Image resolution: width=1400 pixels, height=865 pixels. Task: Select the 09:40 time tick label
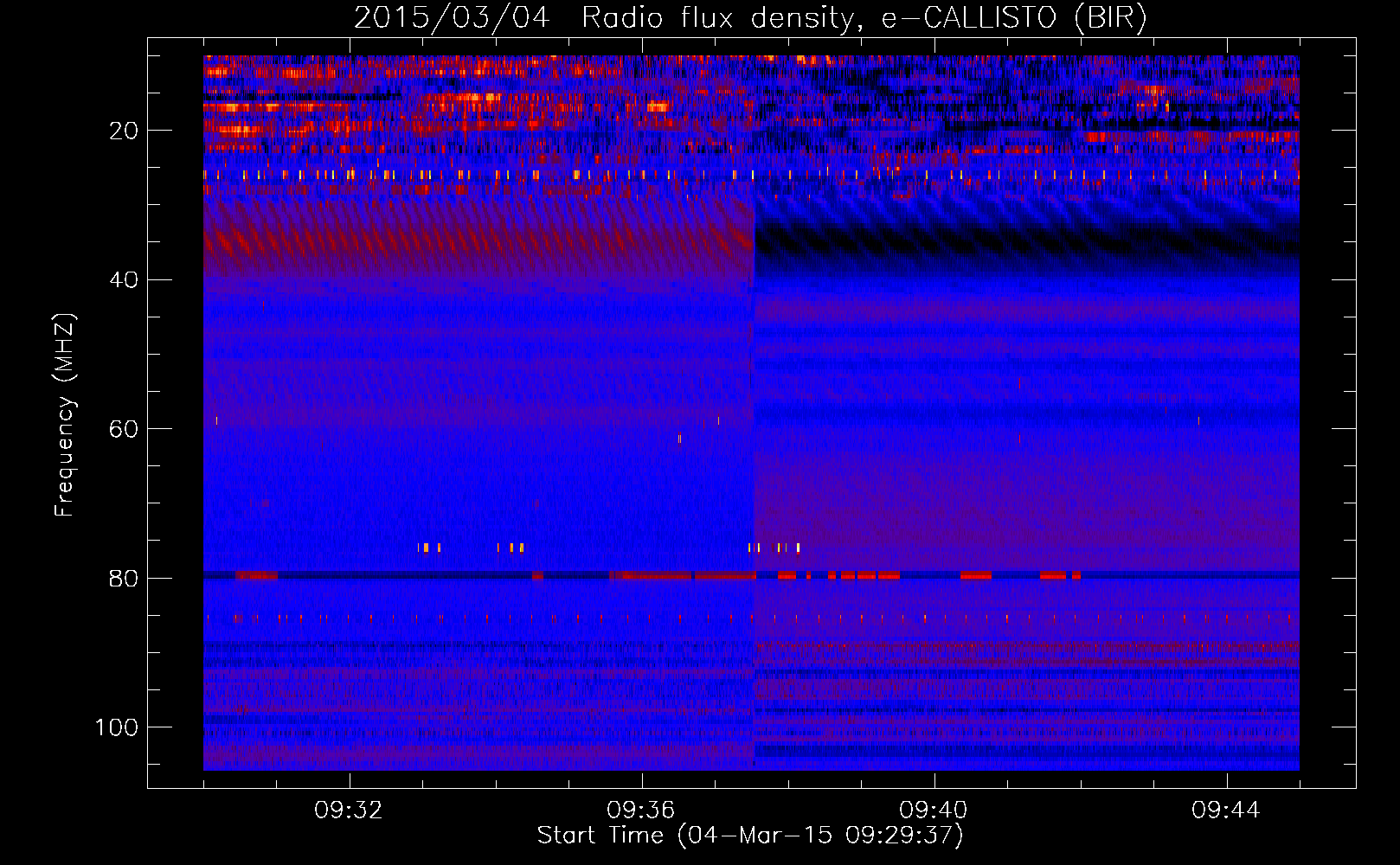(x=934, y=811)
